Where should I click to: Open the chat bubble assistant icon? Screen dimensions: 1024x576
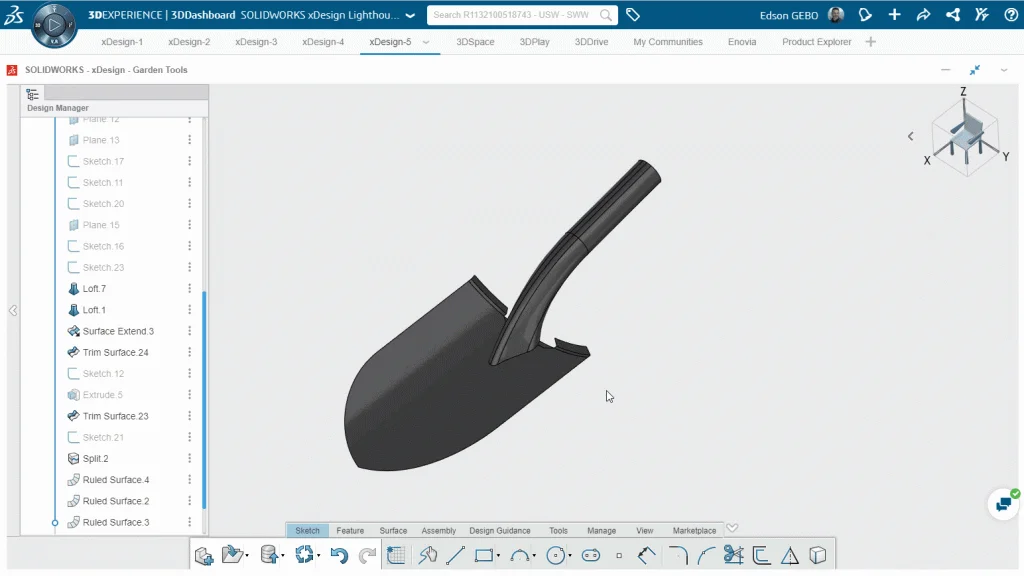coord(1001,504)
